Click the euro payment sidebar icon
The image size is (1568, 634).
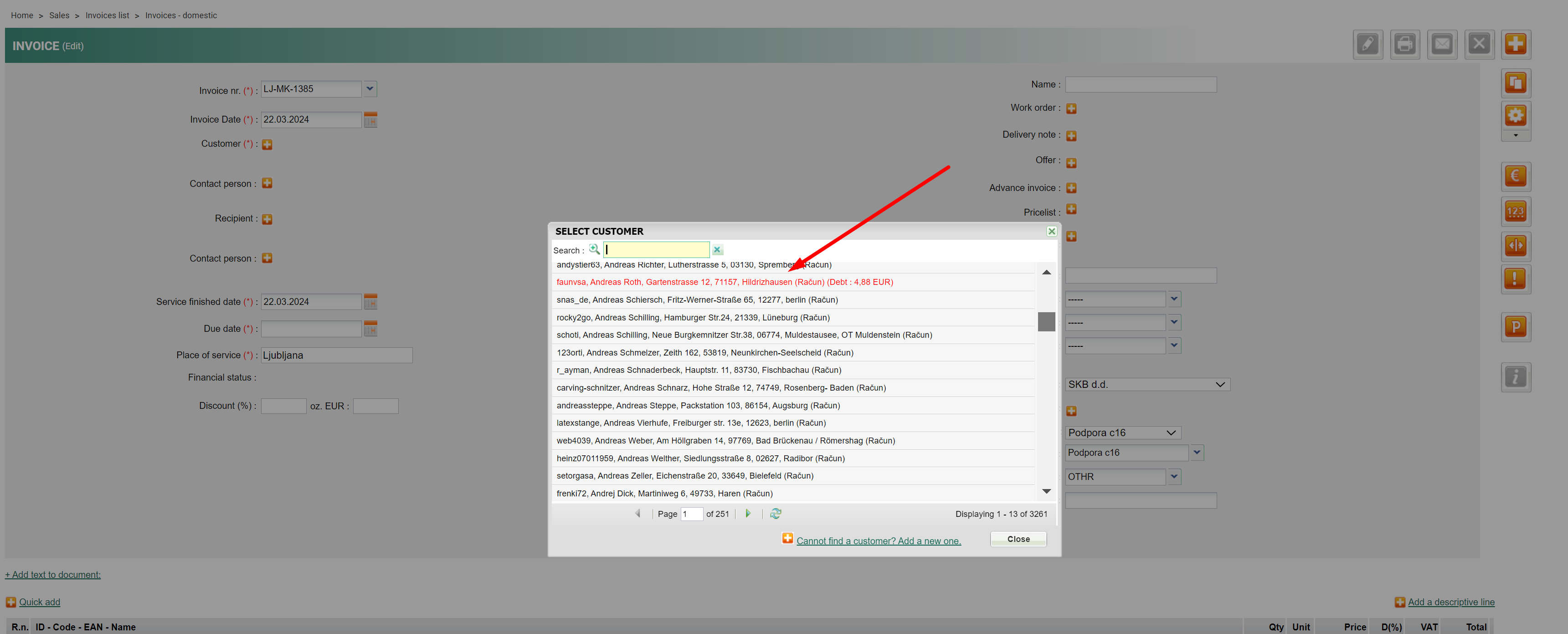[x=1515, y=177]
